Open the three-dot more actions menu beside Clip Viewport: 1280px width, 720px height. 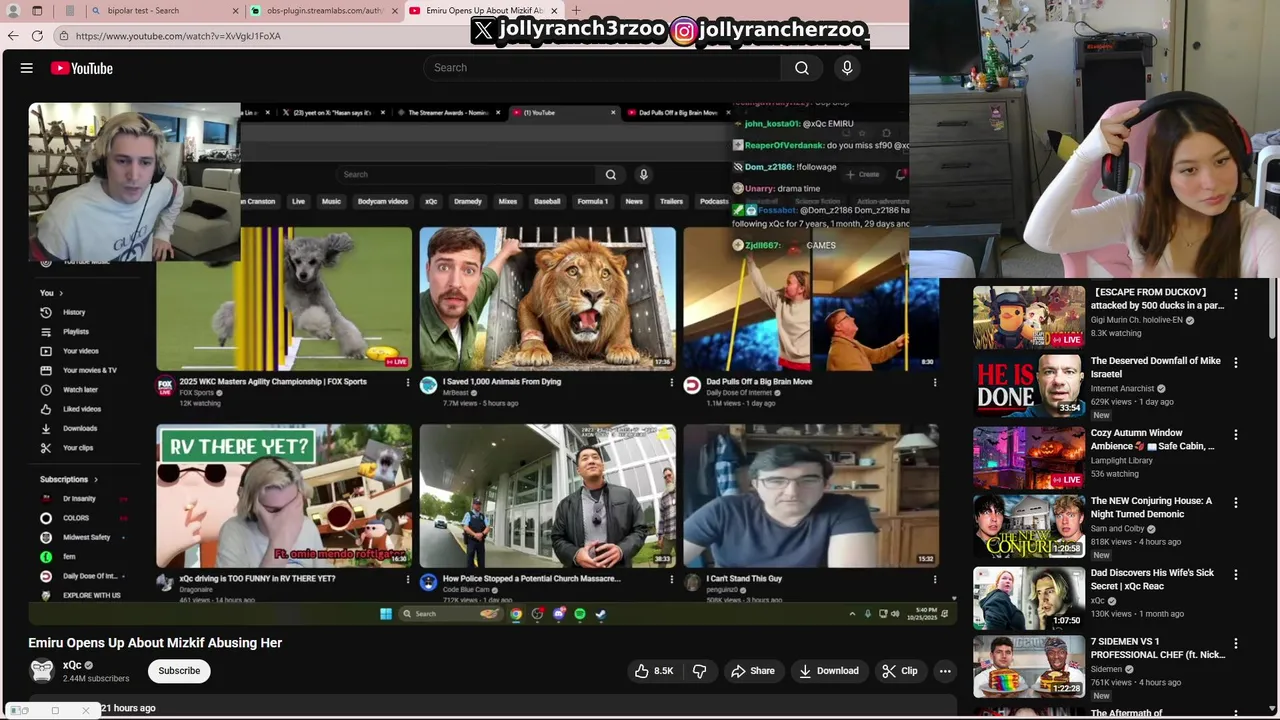point(945,671)
